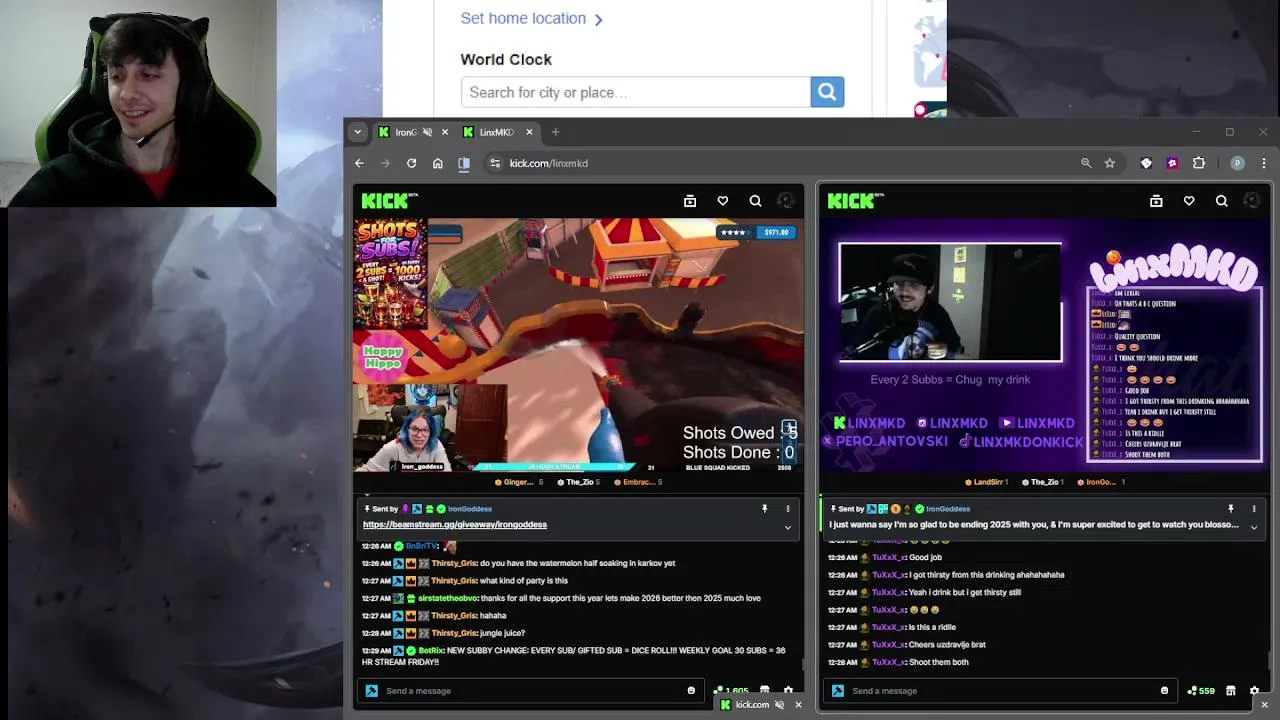Expand the right pinned message chevron
The width and height of the screenshot is (1280, 720).
(1254, 527)
